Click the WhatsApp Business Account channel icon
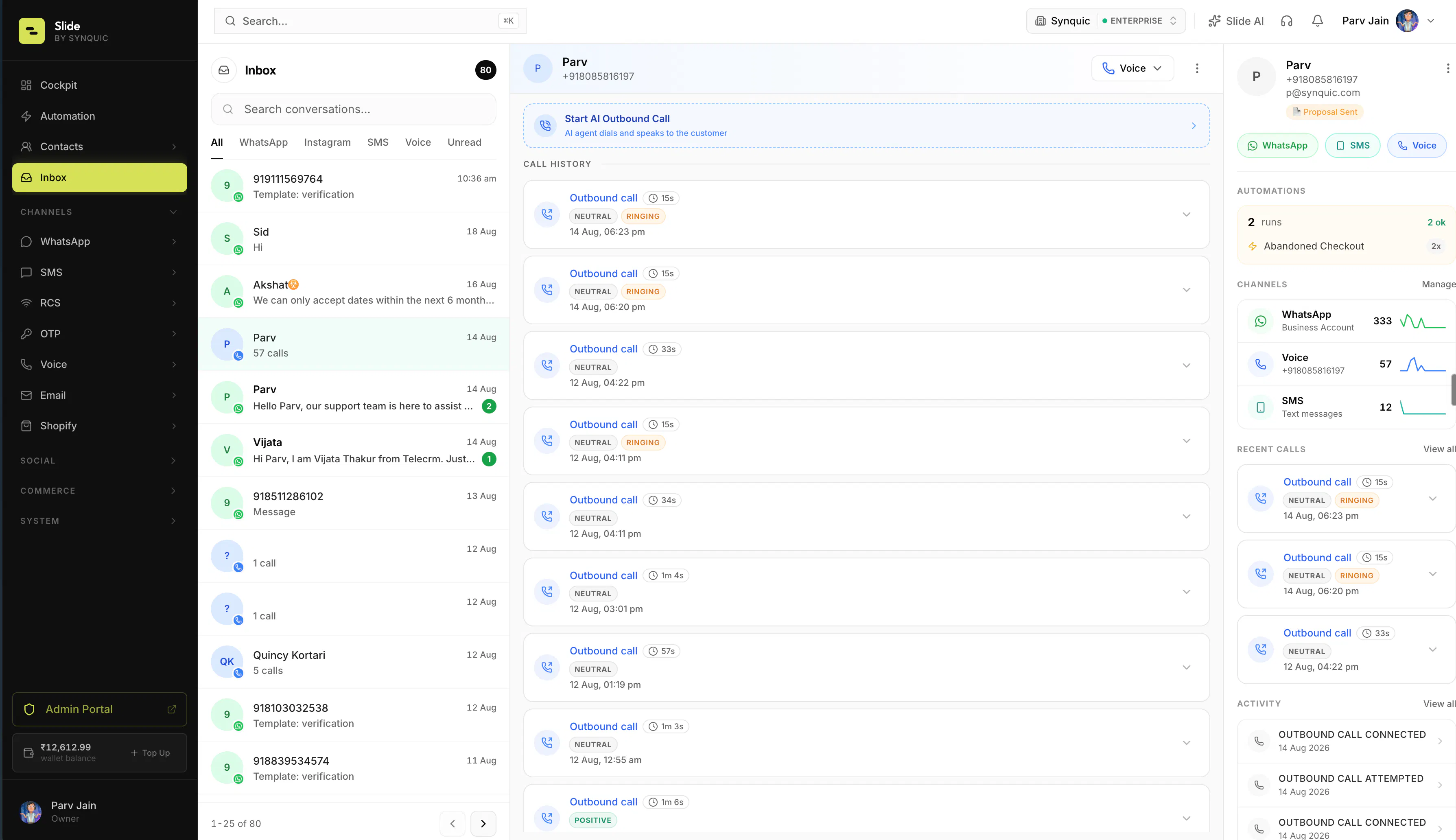Screen dimensions: 1456x840 pos(1260,321)
